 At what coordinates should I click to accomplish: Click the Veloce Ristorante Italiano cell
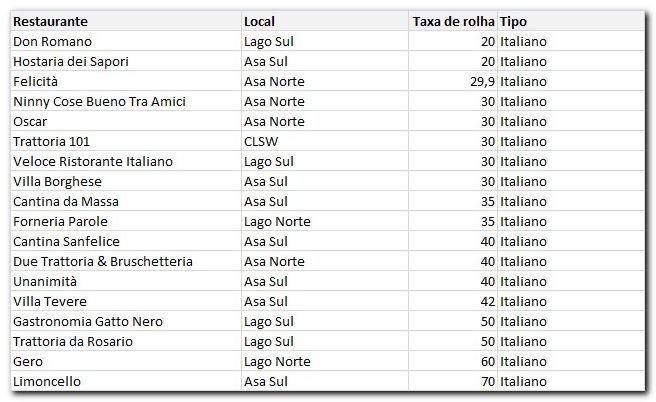[93, 161]
